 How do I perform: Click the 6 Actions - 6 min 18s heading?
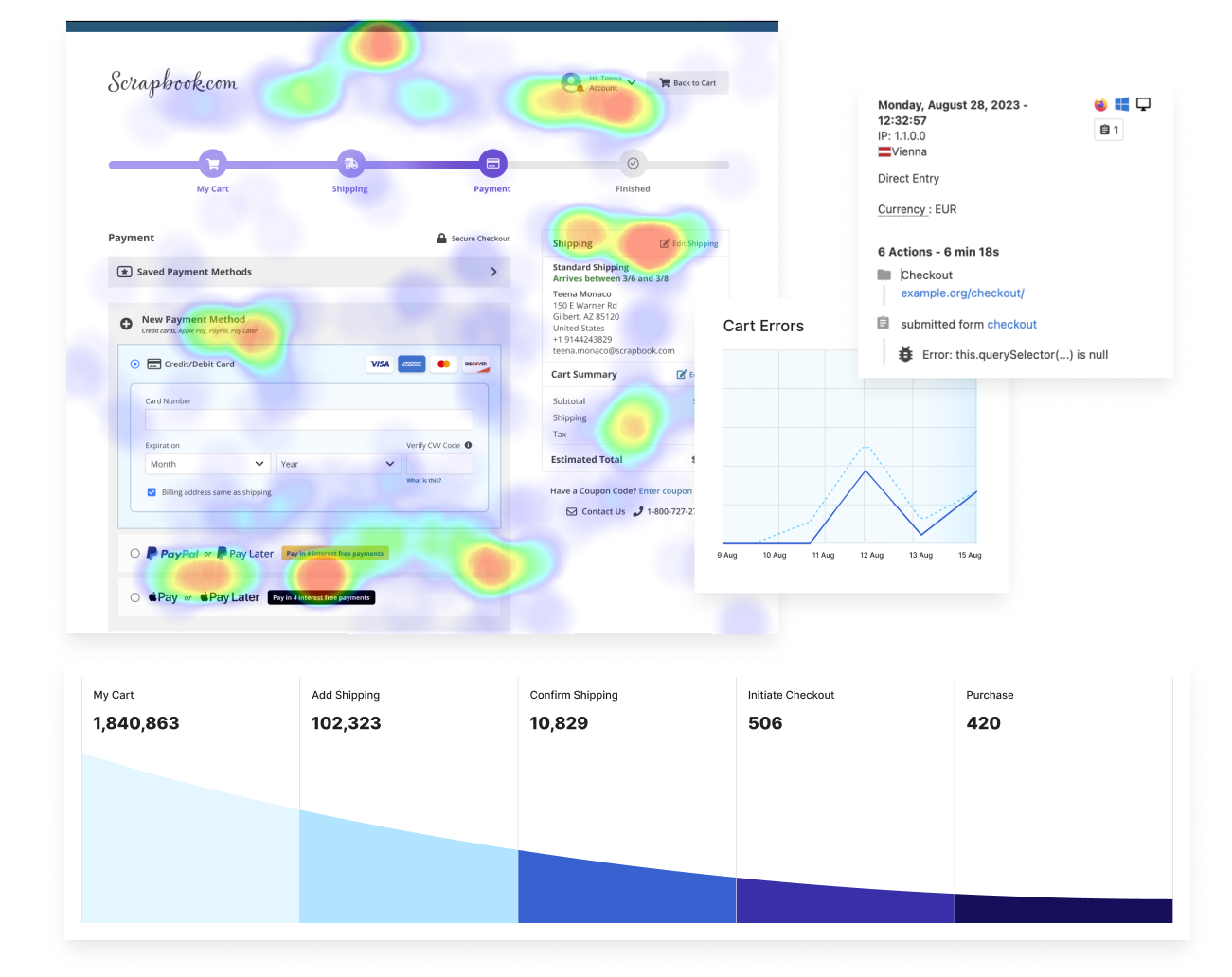pos(938,252)
